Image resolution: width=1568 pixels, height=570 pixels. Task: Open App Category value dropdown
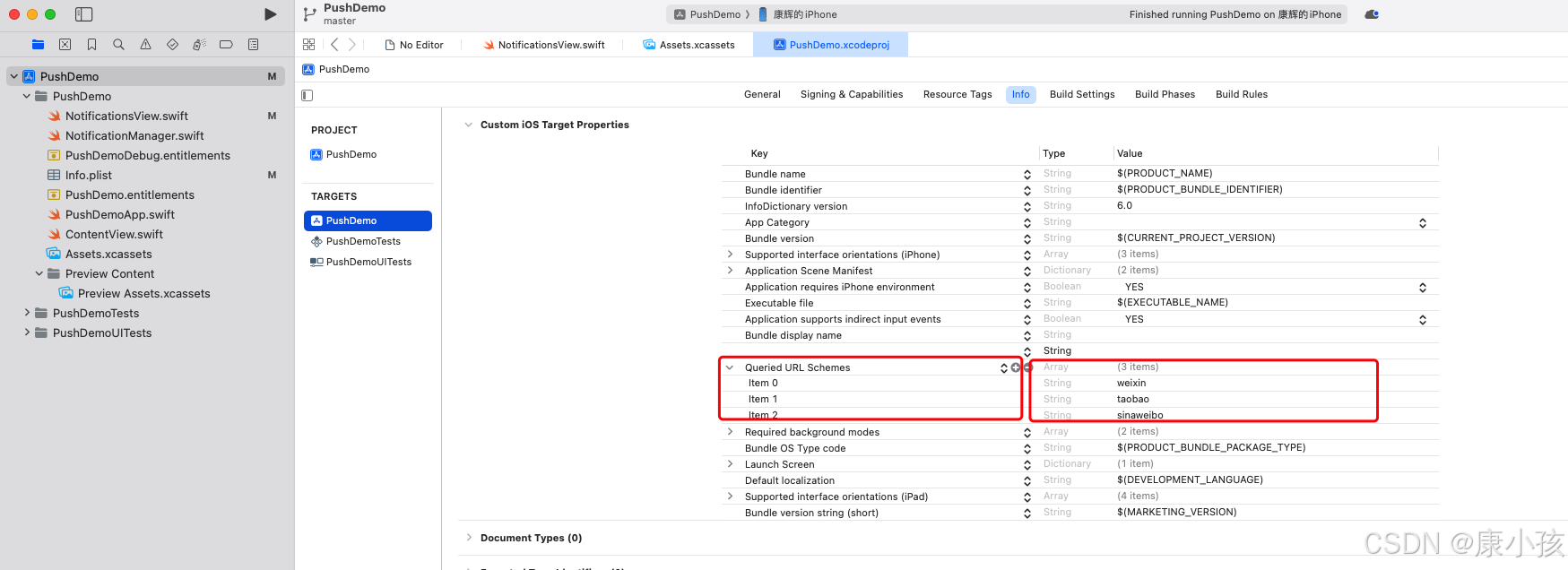[x=1423, y=222]
